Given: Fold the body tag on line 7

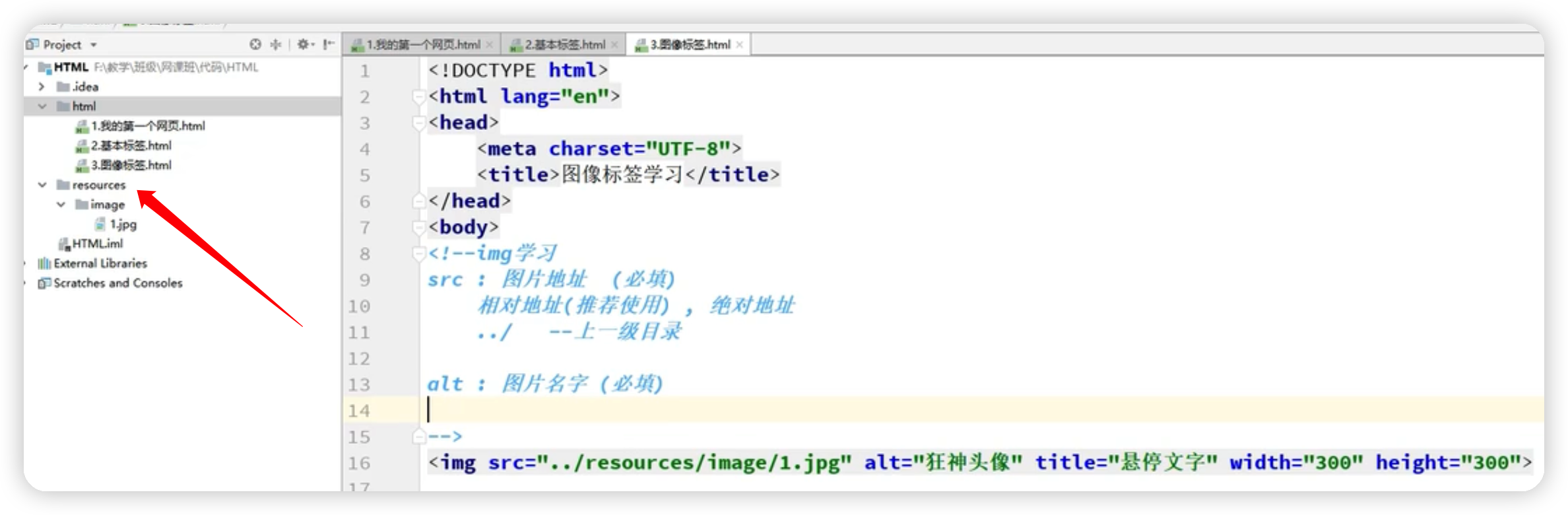Looking at the screenshot, I should point(418,228).
